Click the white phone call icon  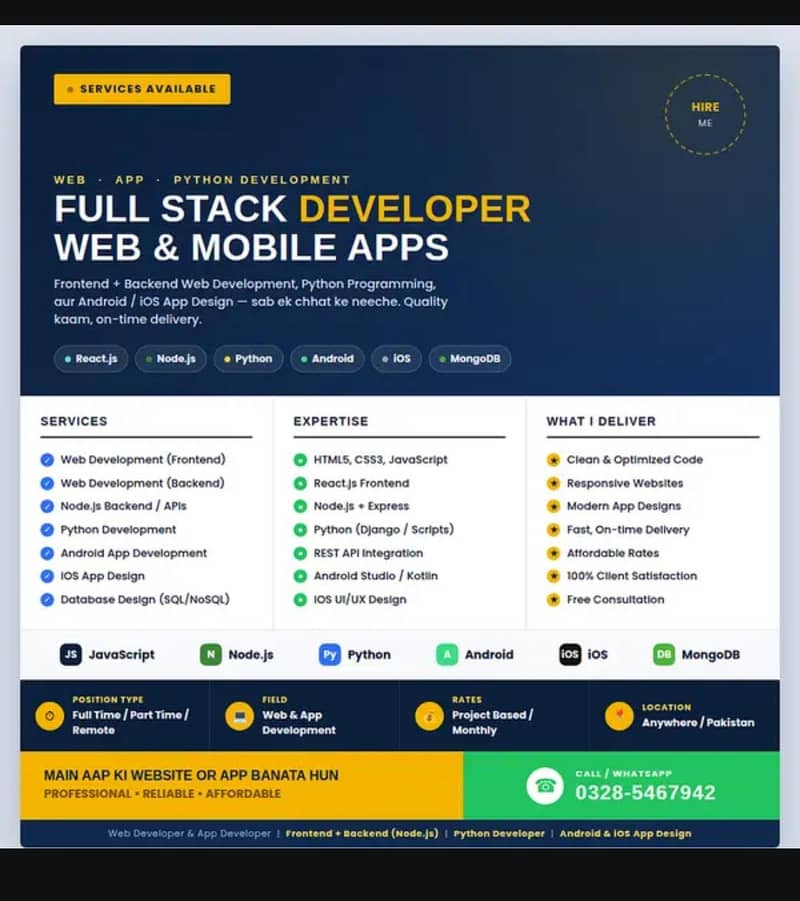pyautogui.click(x=545, y=786)
